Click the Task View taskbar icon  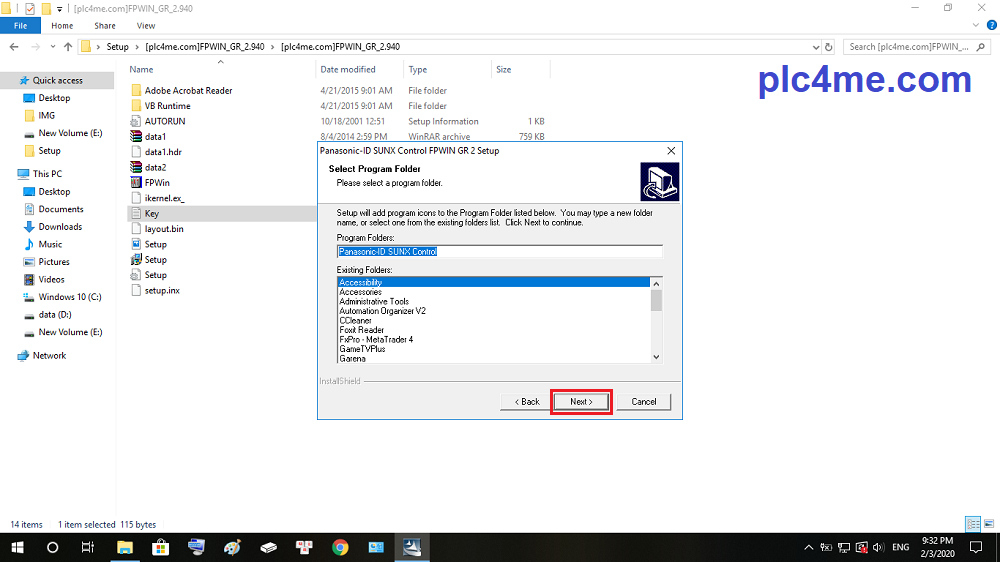click(88, 547)
